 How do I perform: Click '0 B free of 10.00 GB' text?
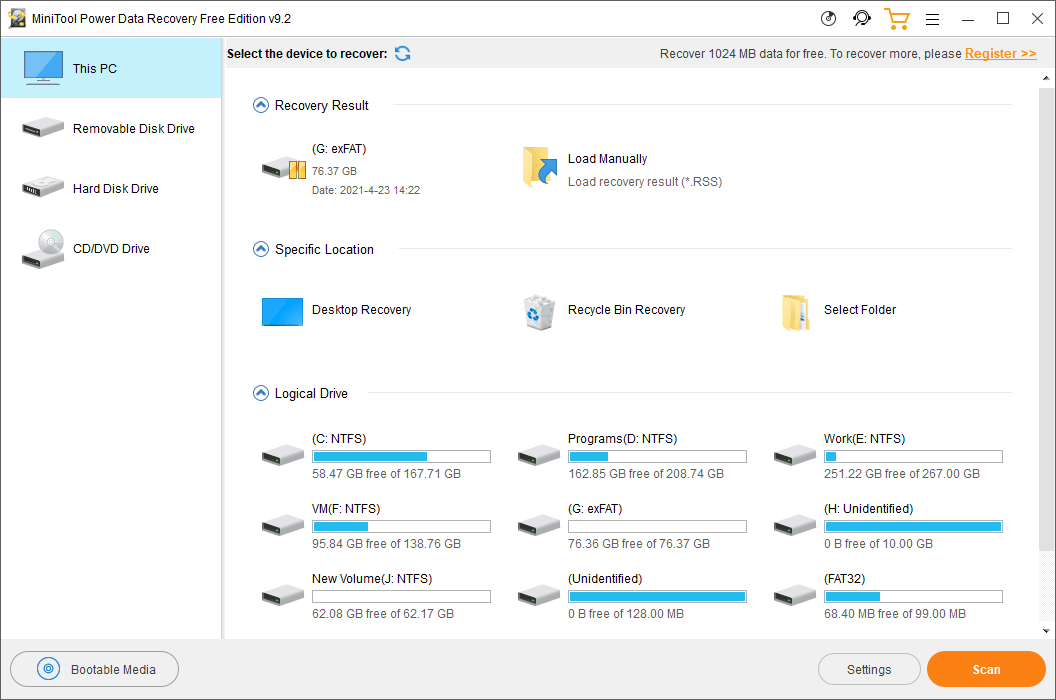tap(878, 544)
